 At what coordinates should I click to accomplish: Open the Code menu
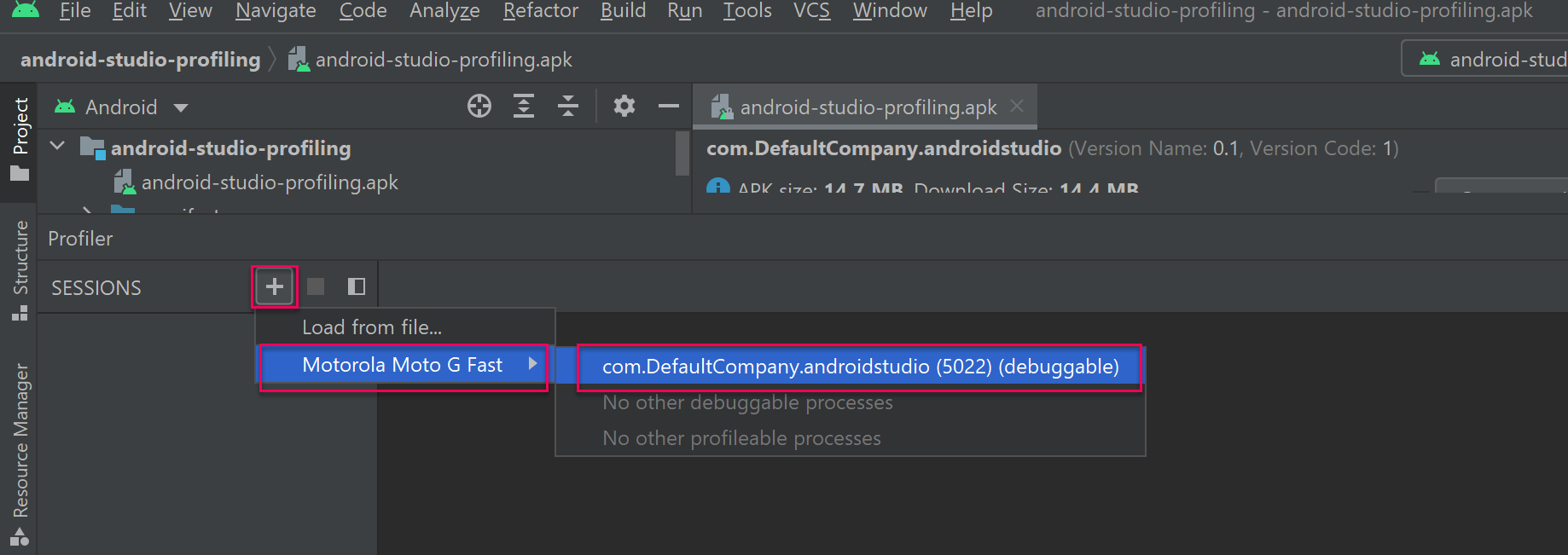363,11
